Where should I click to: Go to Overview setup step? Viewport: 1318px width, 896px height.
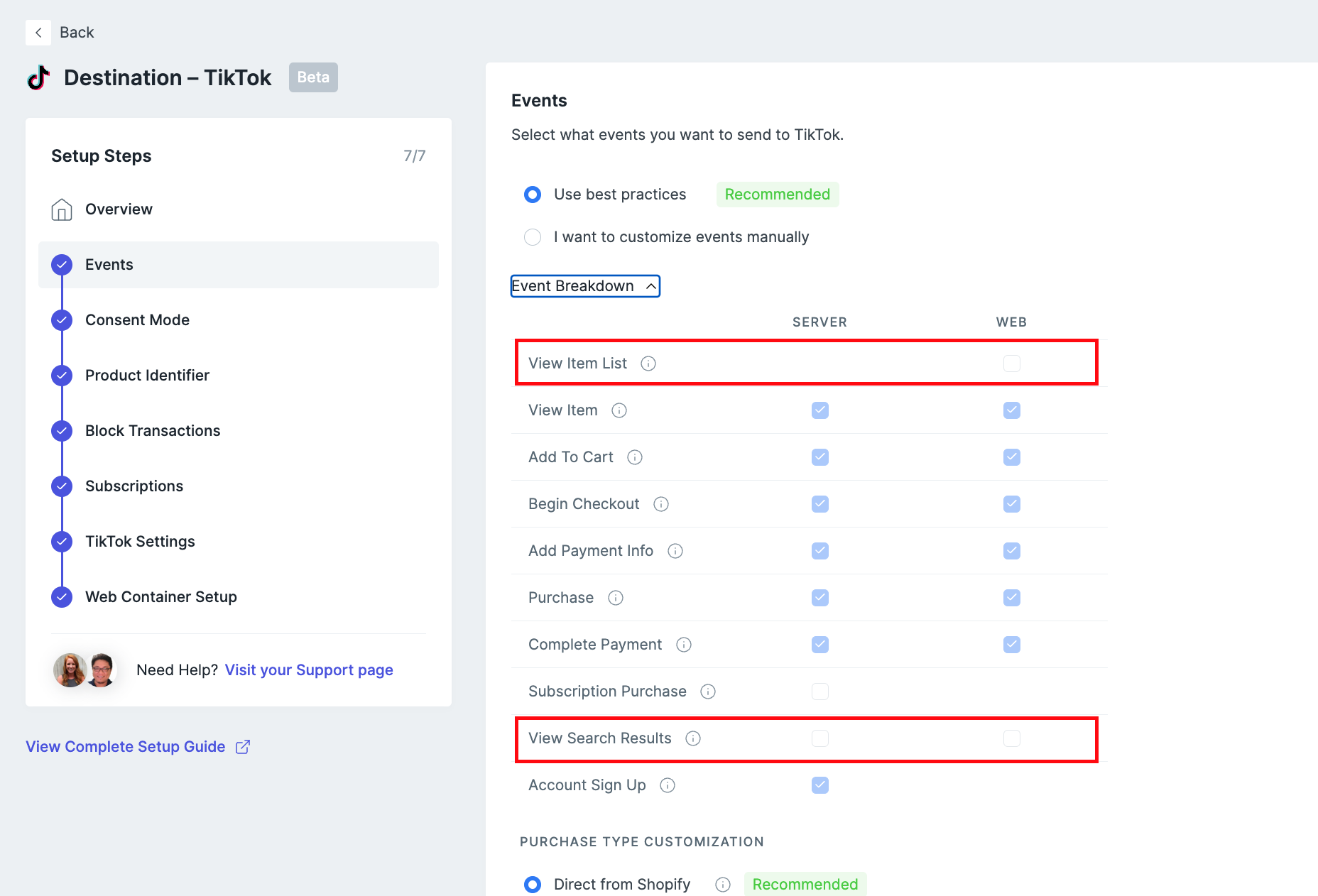coord(239,209)
